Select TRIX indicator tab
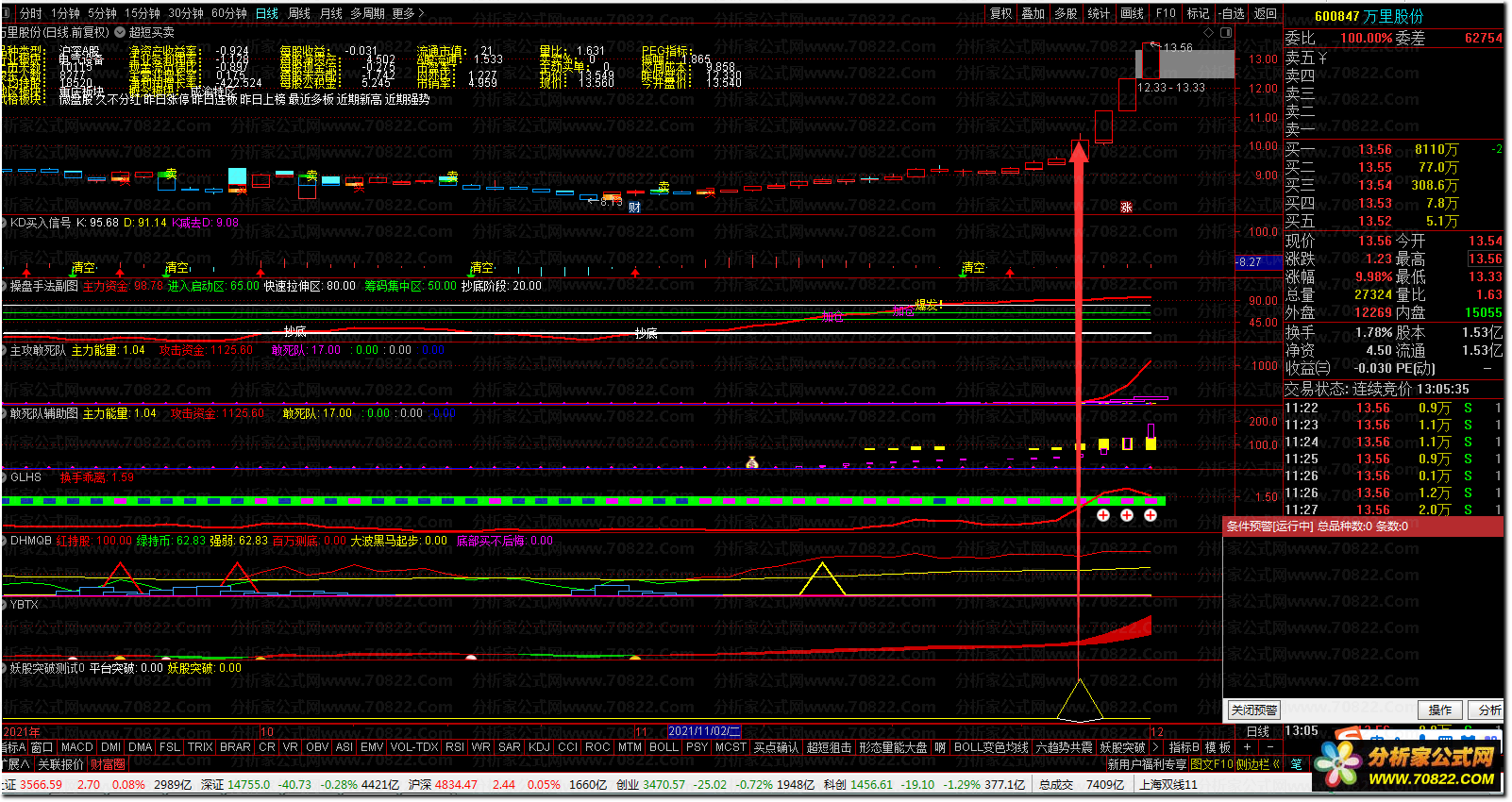1512x802 pixels. (200, 746)
